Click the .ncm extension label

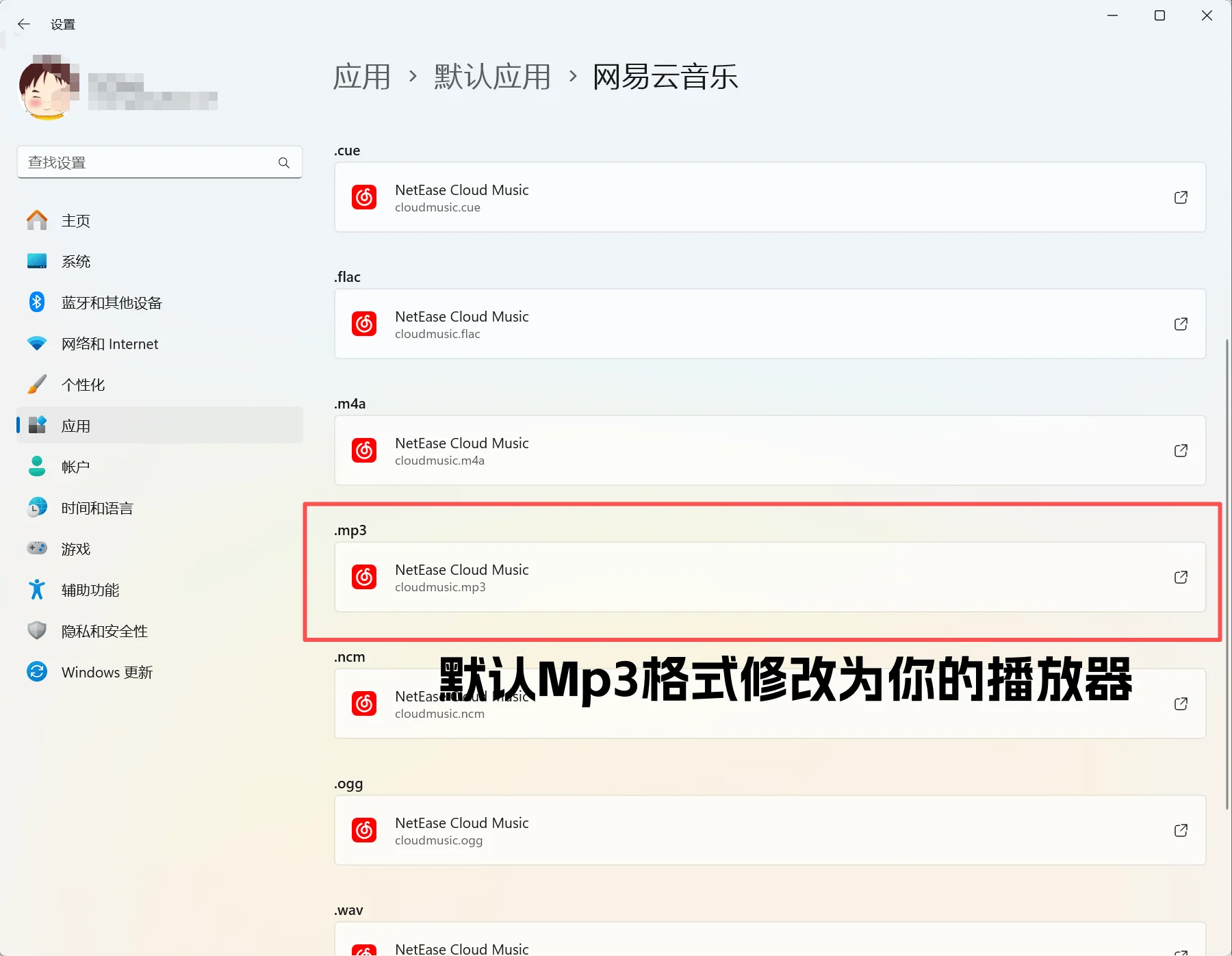[x=350, y=657]
